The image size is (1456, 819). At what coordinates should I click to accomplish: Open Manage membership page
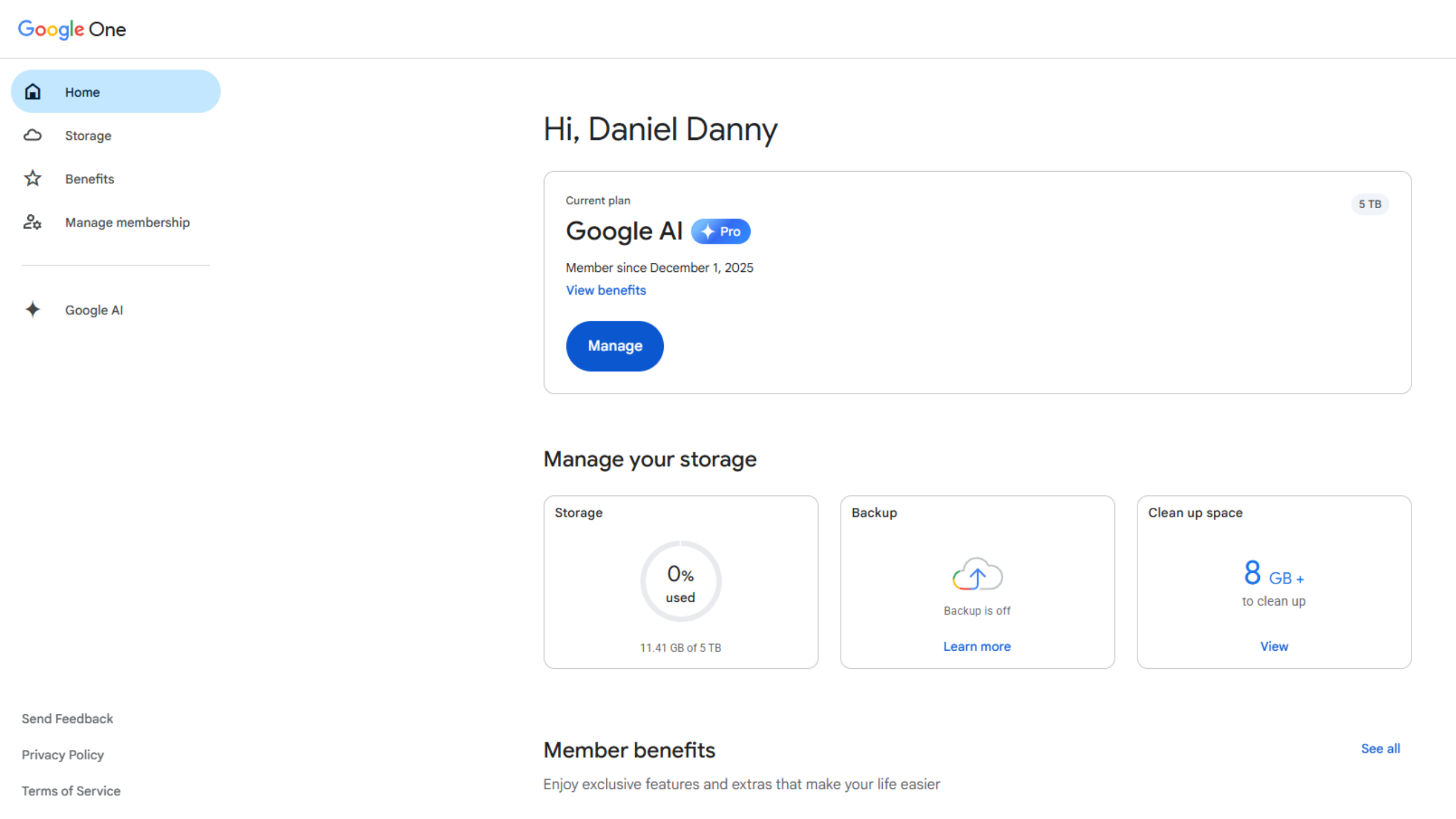tap(115, 222)
